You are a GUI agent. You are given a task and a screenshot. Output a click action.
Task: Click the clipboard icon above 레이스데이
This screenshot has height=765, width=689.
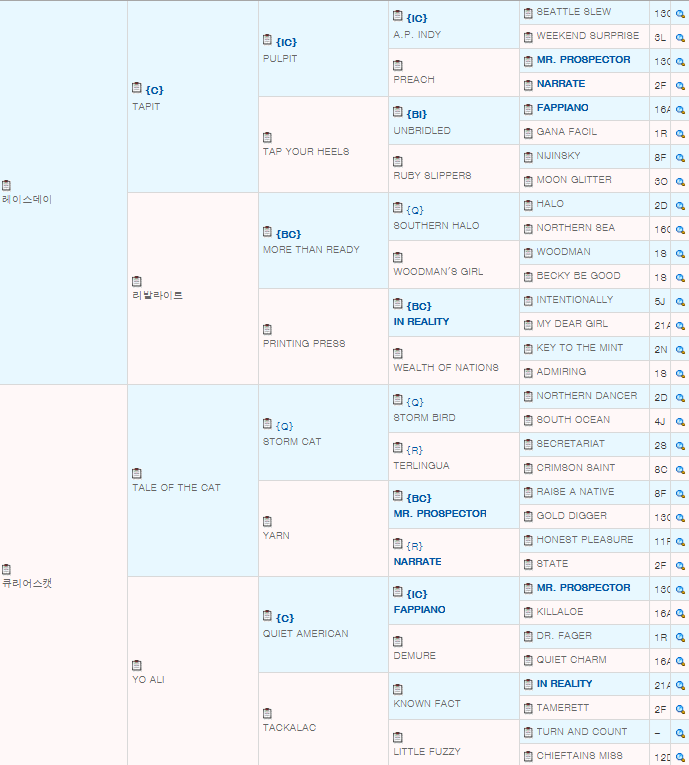pyautogui.click(x=6, y=185)
